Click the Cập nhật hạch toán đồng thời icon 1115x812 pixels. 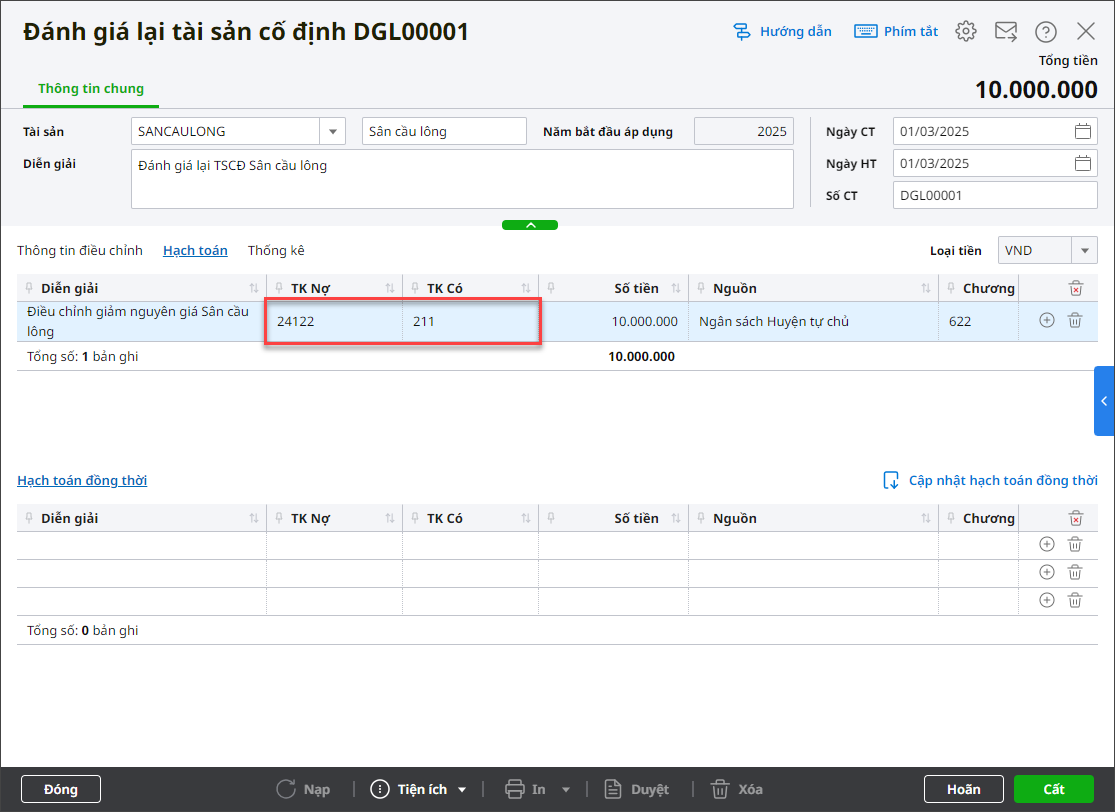(891, 481)
